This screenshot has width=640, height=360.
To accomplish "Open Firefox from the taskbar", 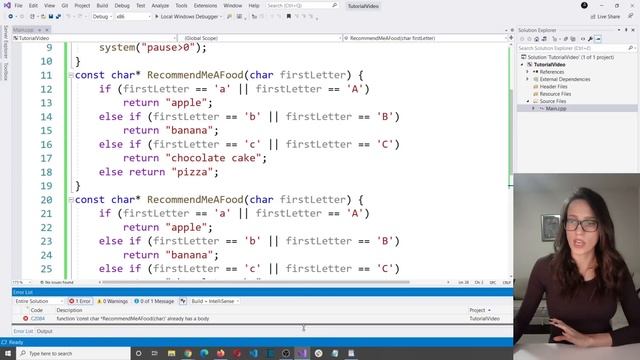I will (x=220, y=353).
